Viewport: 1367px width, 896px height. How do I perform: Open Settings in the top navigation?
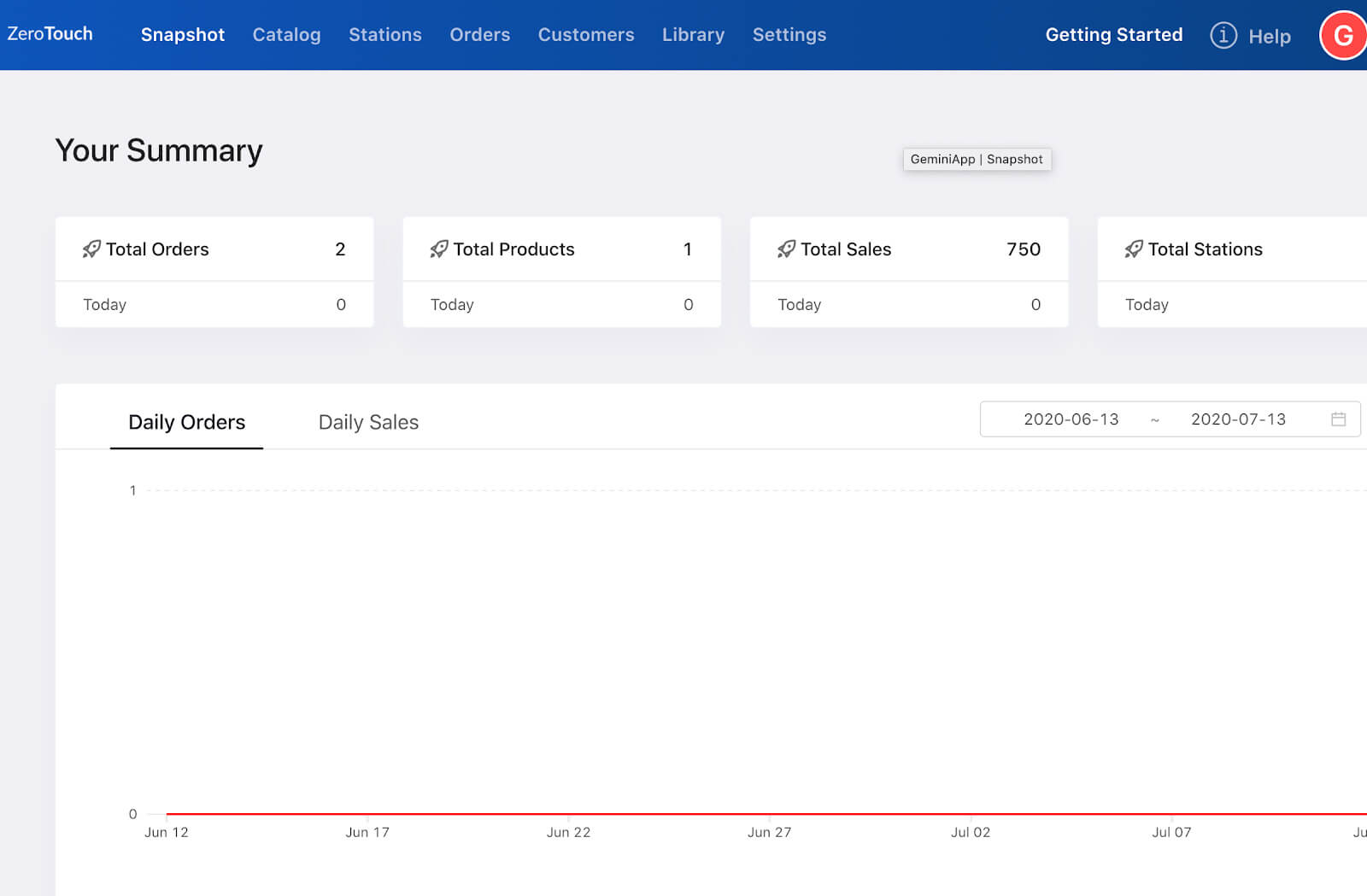tap(789, 34)
